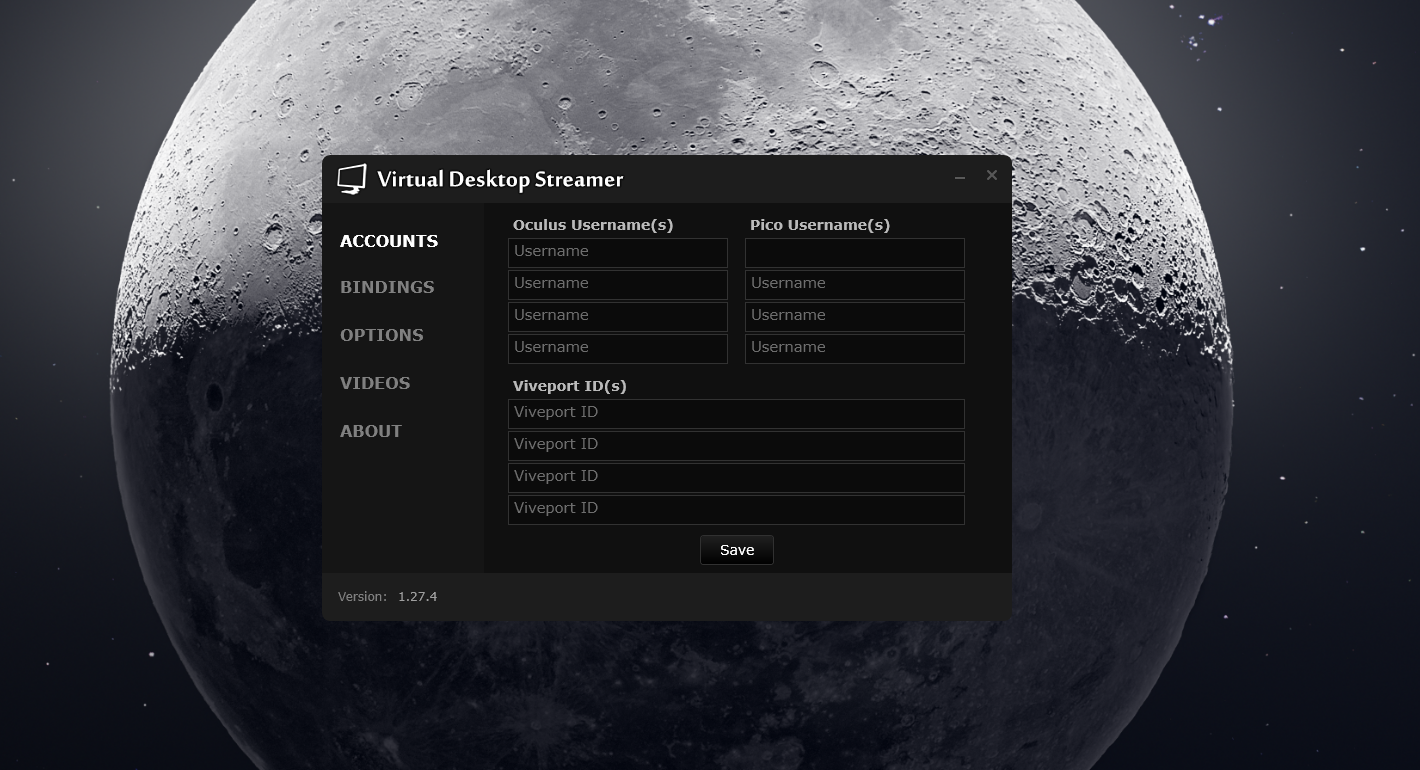Focus the first (empty) Pico Username field
The width and height of the screenshot is (1420, 770).
pos(855,252)
